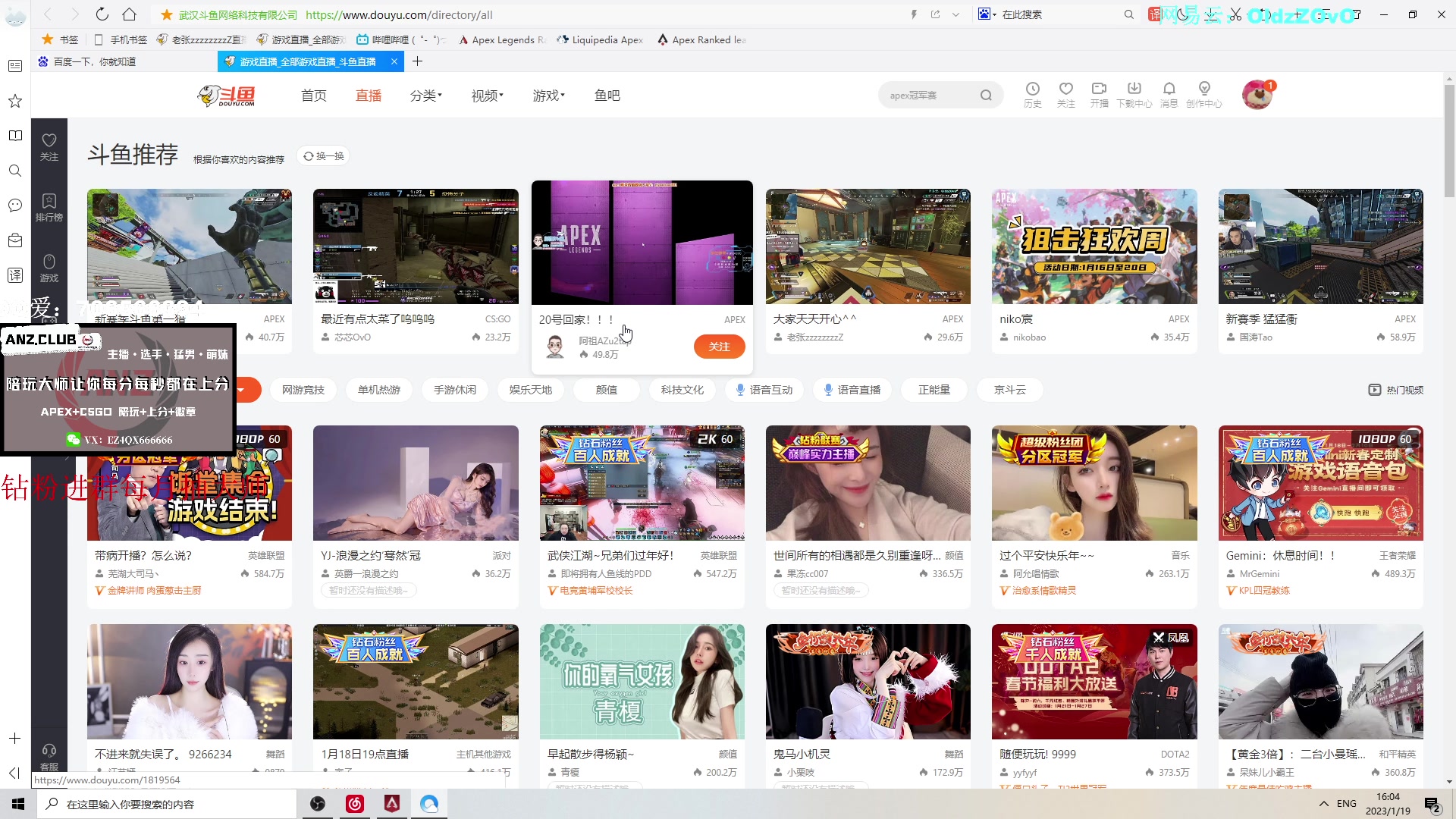Open search engine selector dropdown with Baidu paw
This screenshot has height=819, width=1456.
(x=987, y=14)
